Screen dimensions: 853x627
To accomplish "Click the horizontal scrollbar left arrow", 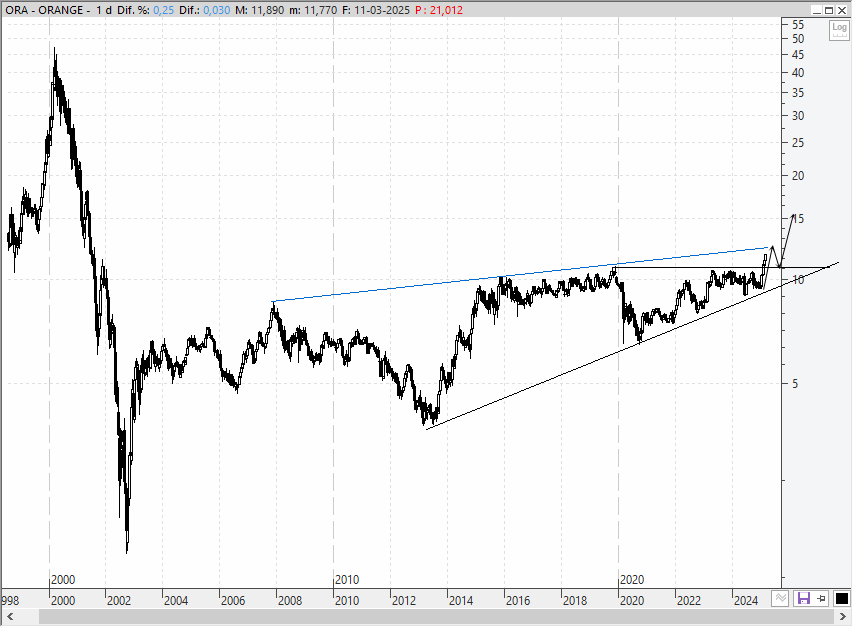I will [x=10, y=617].
